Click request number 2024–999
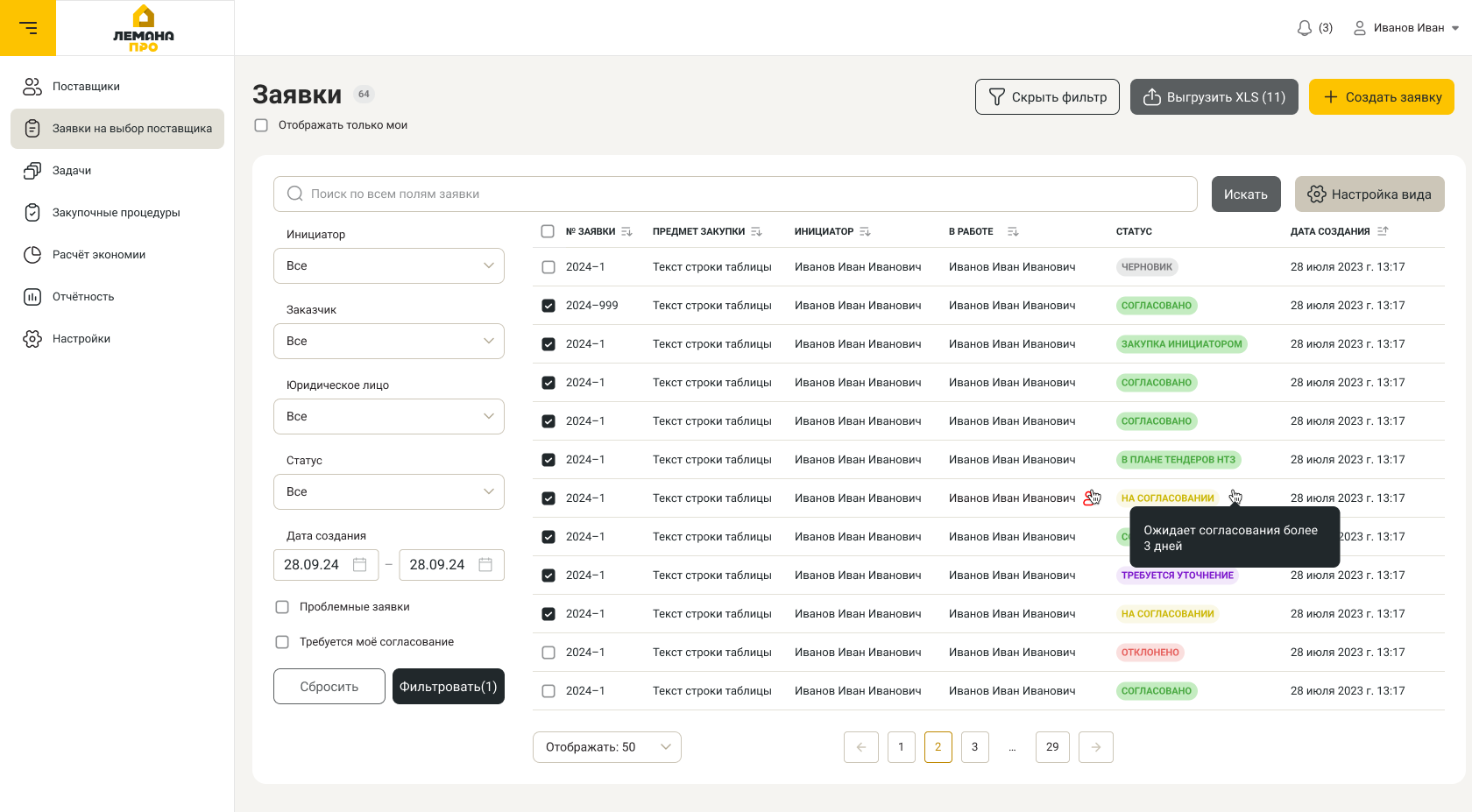The height and width of the screenshot is (812, 1472). click(x=592, y=306)
